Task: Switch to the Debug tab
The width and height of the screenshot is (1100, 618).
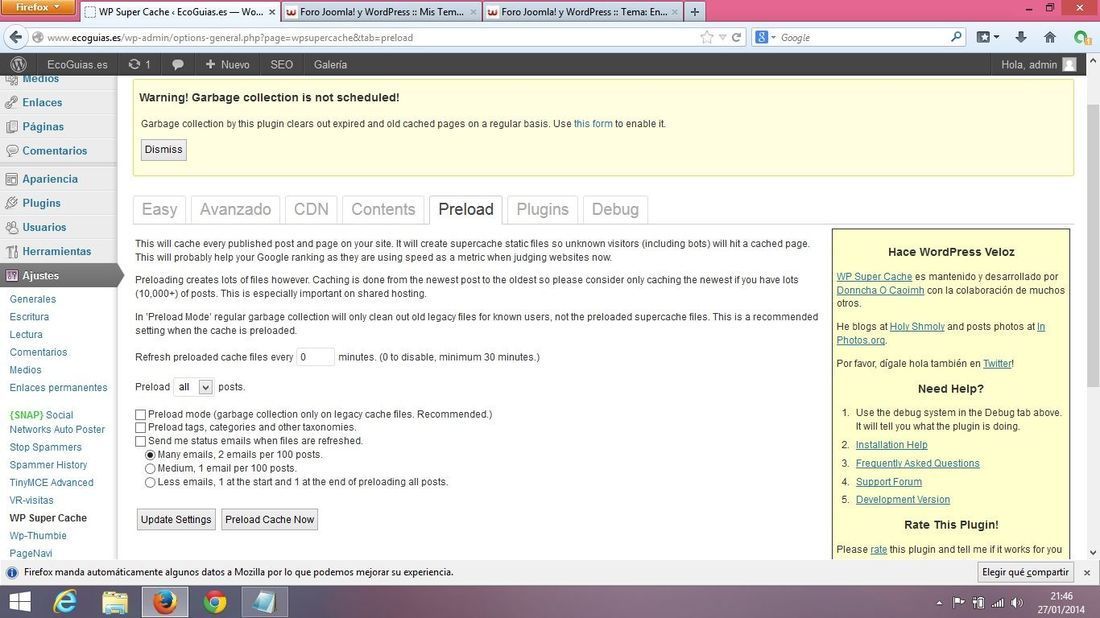Action: tap(615, 209)
